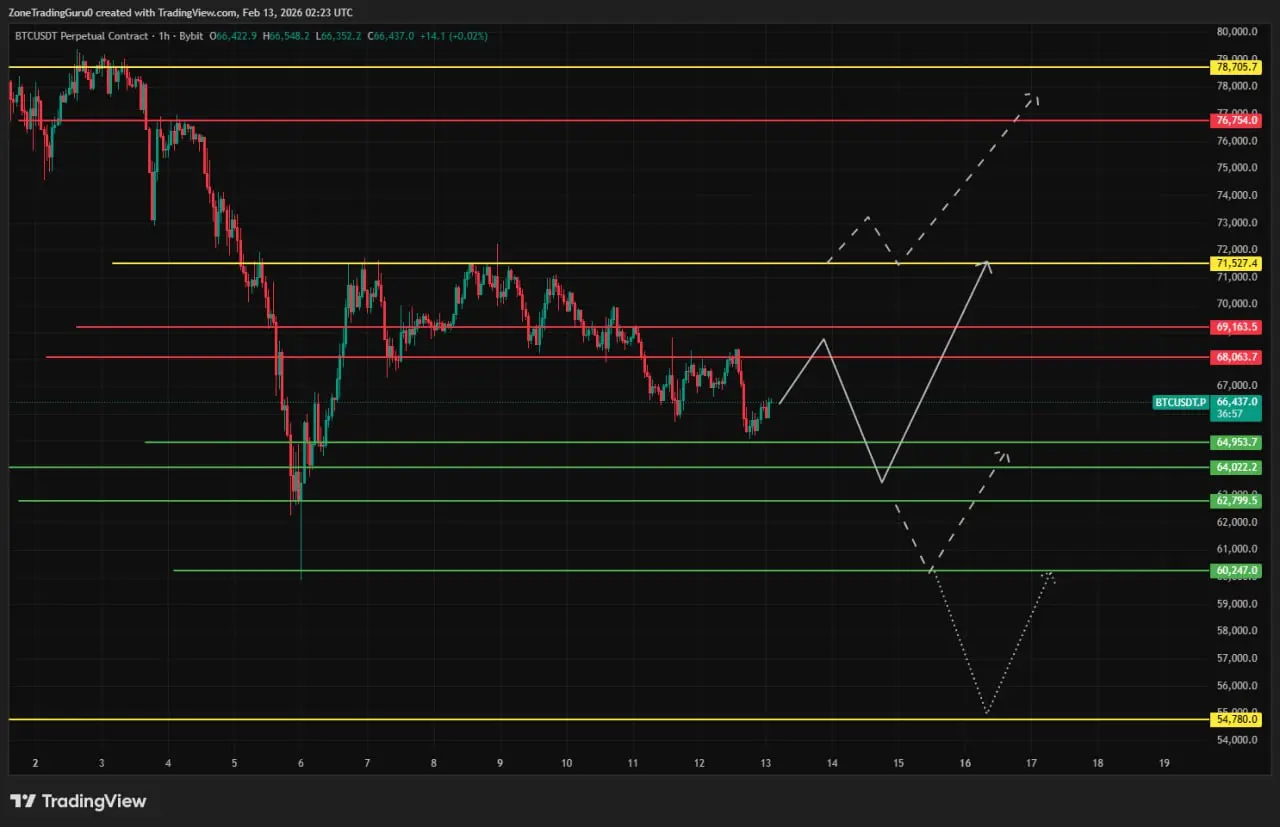Click the open value O66,422.9

[x=232, y=36]
